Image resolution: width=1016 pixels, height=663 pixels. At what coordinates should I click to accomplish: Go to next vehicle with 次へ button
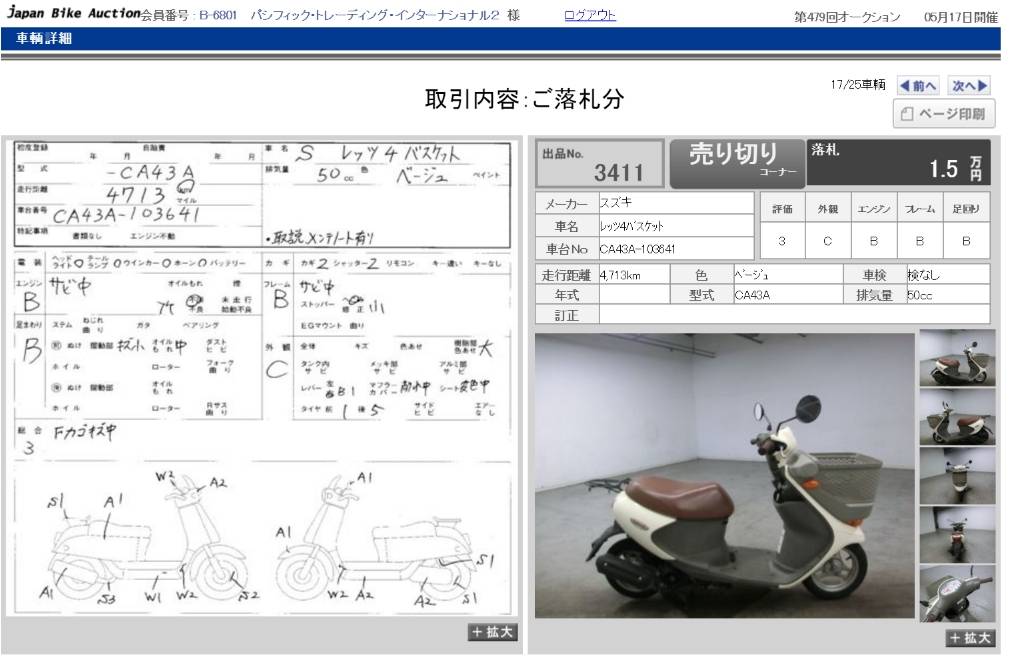969,86
